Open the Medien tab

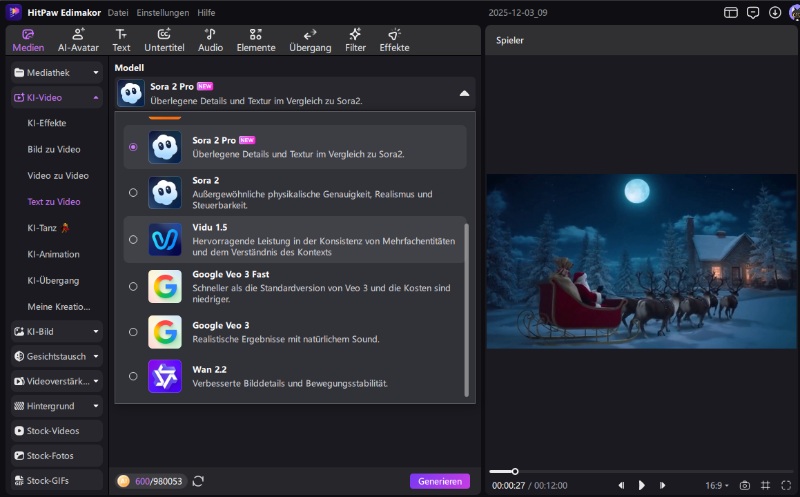(x=28, y=40)
